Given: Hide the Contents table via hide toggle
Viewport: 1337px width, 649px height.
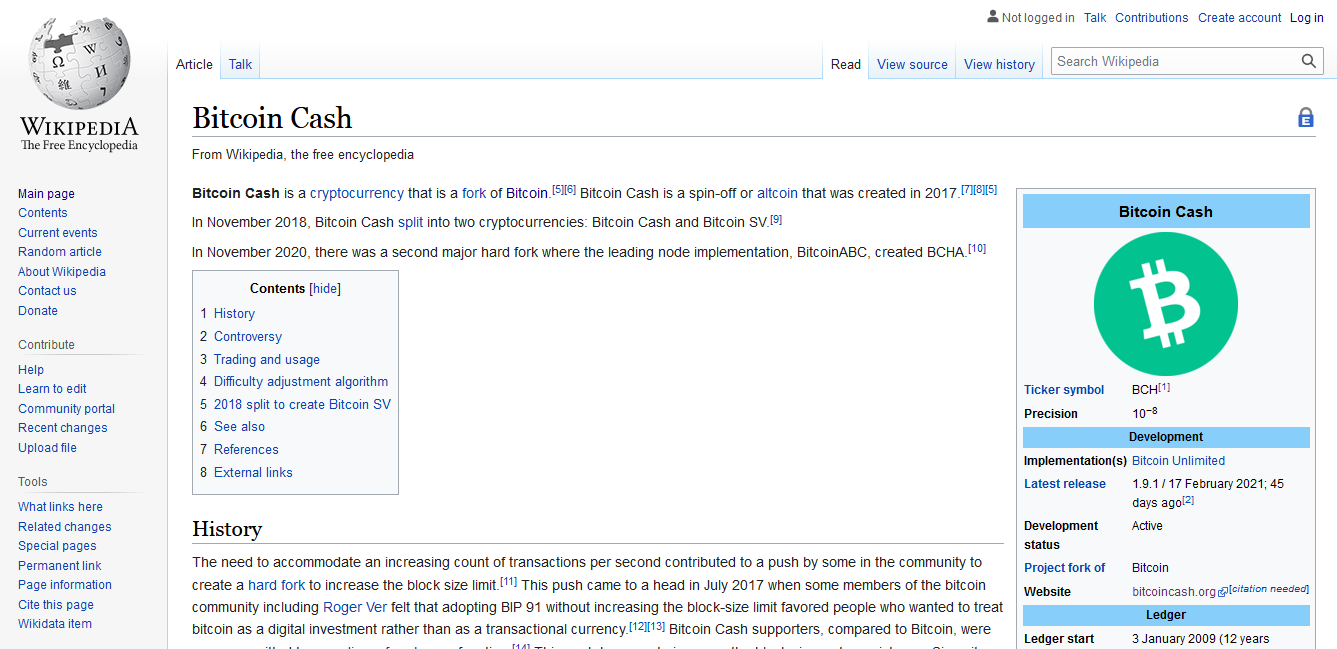Looking at the screenshot, I should click(x=325, y=289).
